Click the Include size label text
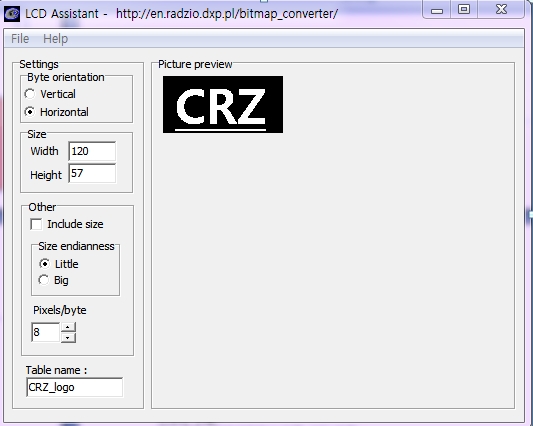The width and height of the screenshot is (533, 426). [75, 224]
